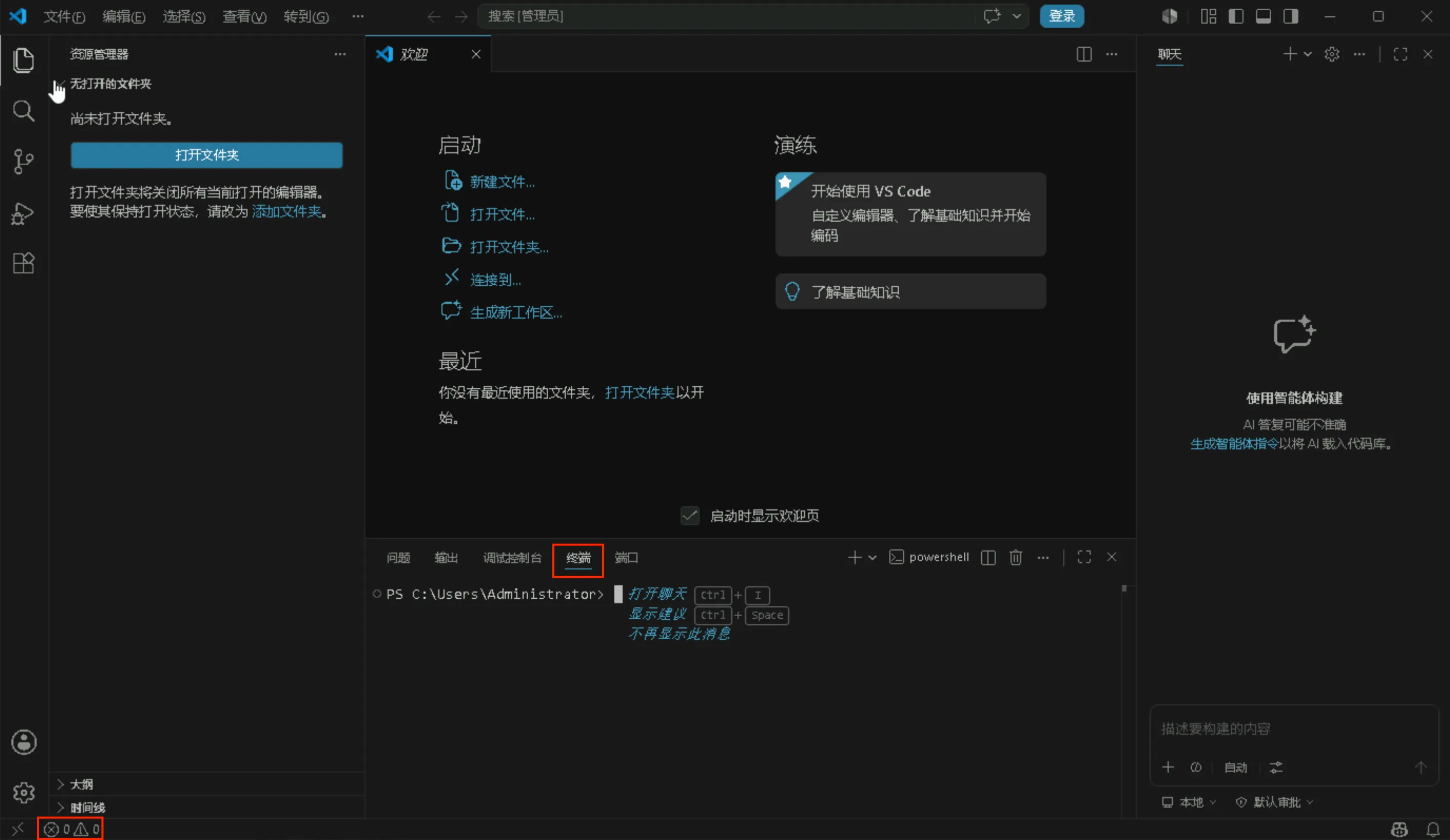The image size is (1450, 840).
Task: Open chat tools configuration icon
Action: [1276, 767]
